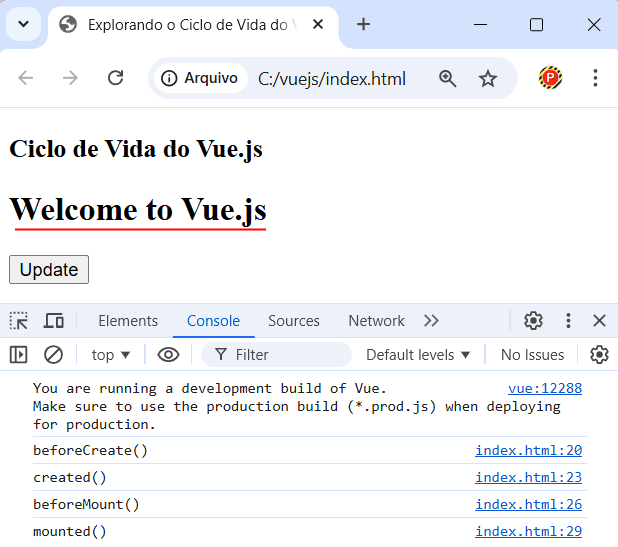Open the Default levels dropdown
618x547 pixels.
418,355
